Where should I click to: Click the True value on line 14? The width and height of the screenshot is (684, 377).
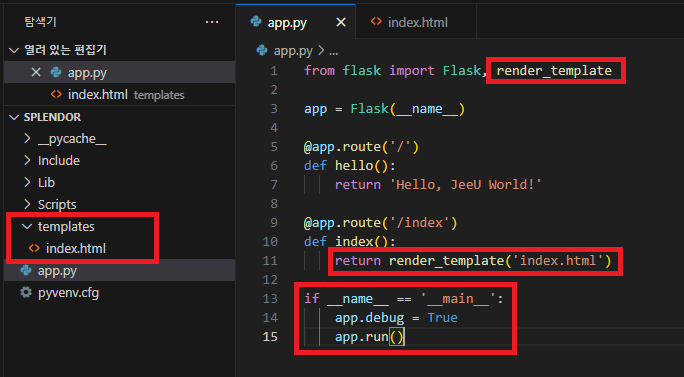click(x=442, y=318)
